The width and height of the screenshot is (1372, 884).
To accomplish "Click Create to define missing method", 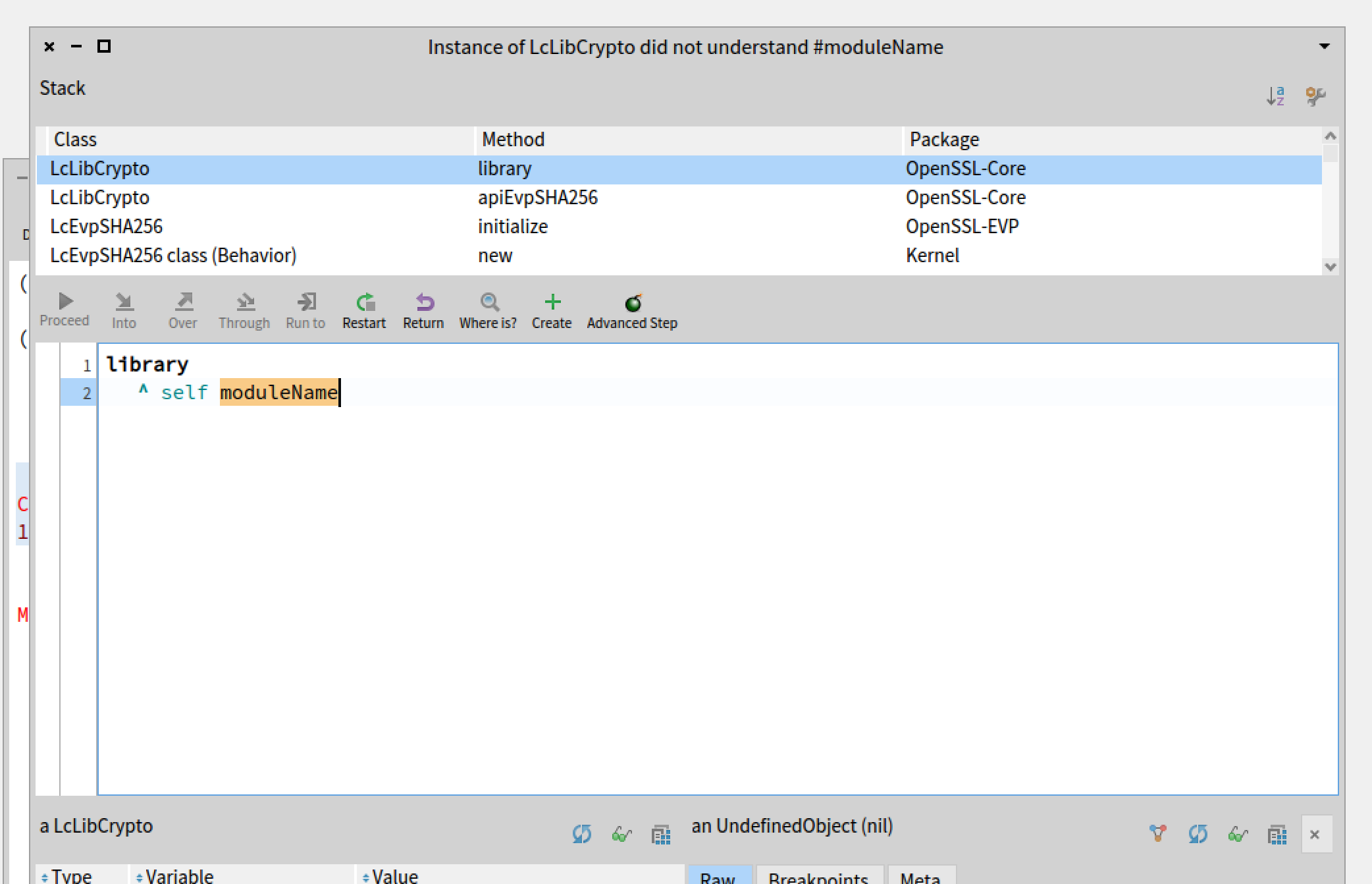I will 552,310.
